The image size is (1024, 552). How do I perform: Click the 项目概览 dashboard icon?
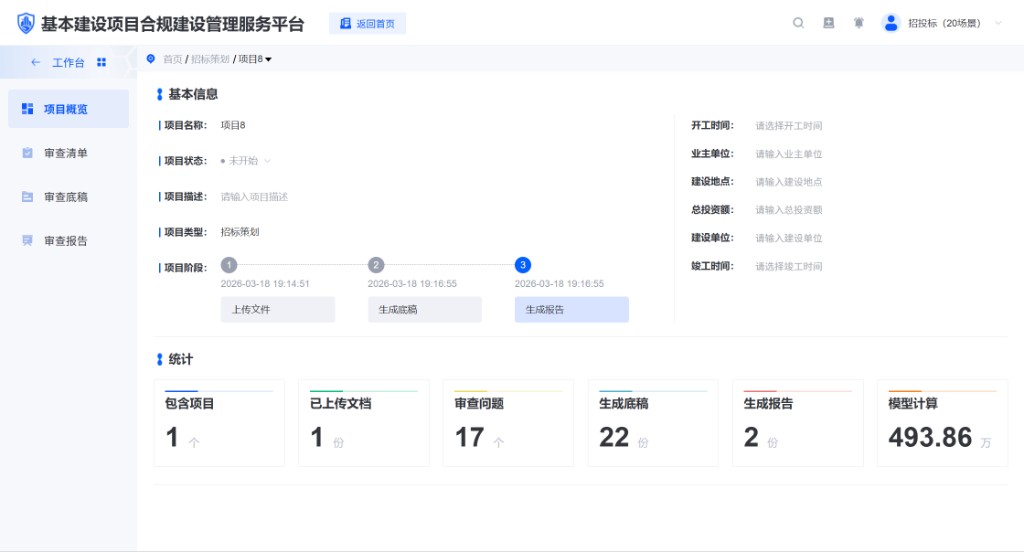(27, 108)
